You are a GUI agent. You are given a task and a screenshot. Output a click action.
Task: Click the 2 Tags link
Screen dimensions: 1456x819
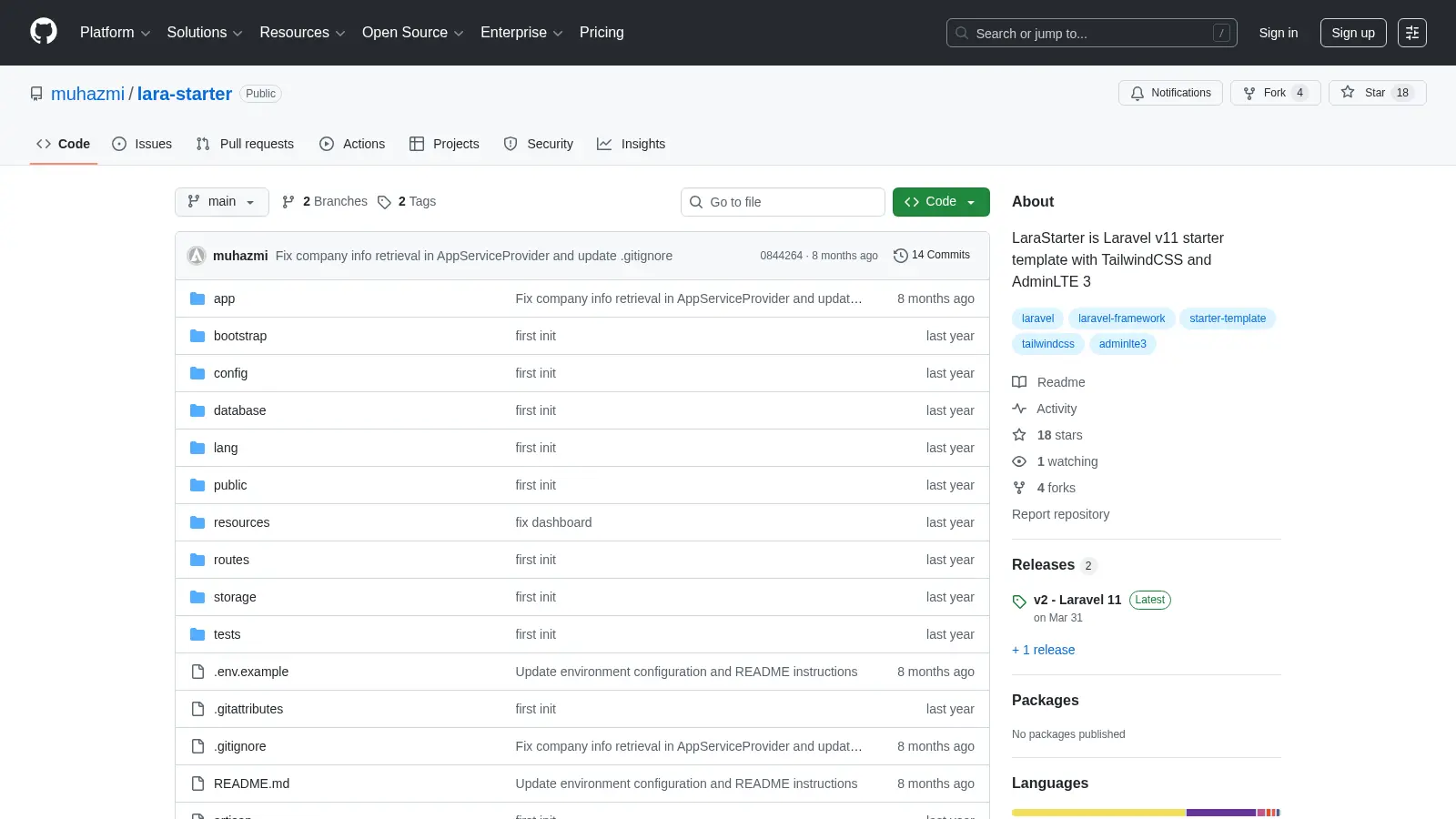click(407, 202)
